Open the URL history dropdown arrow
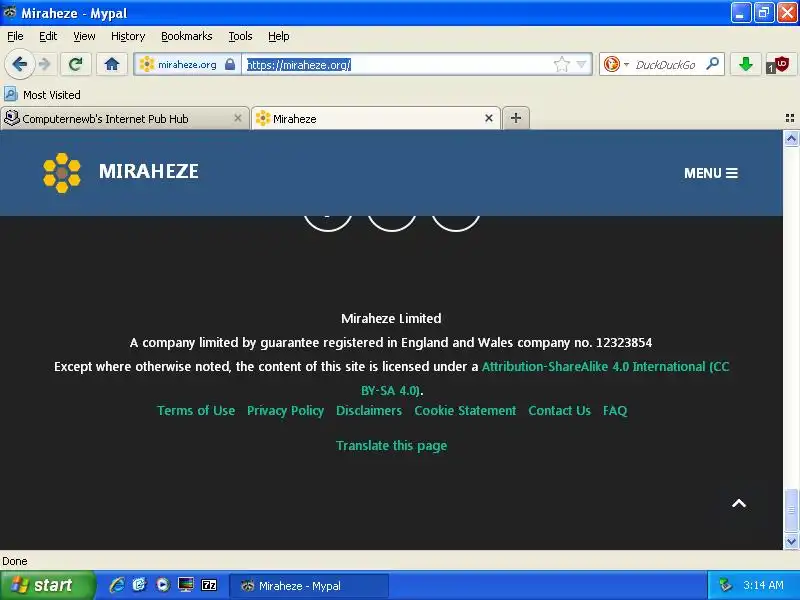Viewport: 800px width, 600px height. pyautogui.click(x=581, y=64)
